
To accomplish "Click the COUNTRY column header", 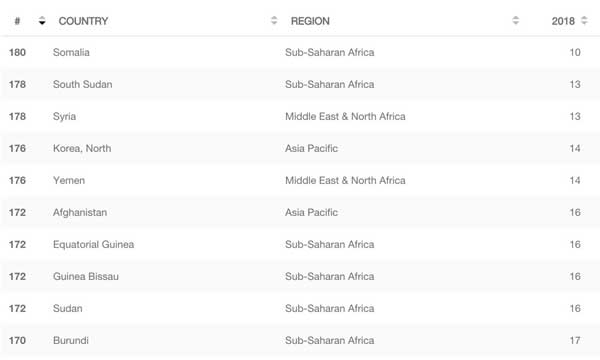I will click(x=83, y=21).
